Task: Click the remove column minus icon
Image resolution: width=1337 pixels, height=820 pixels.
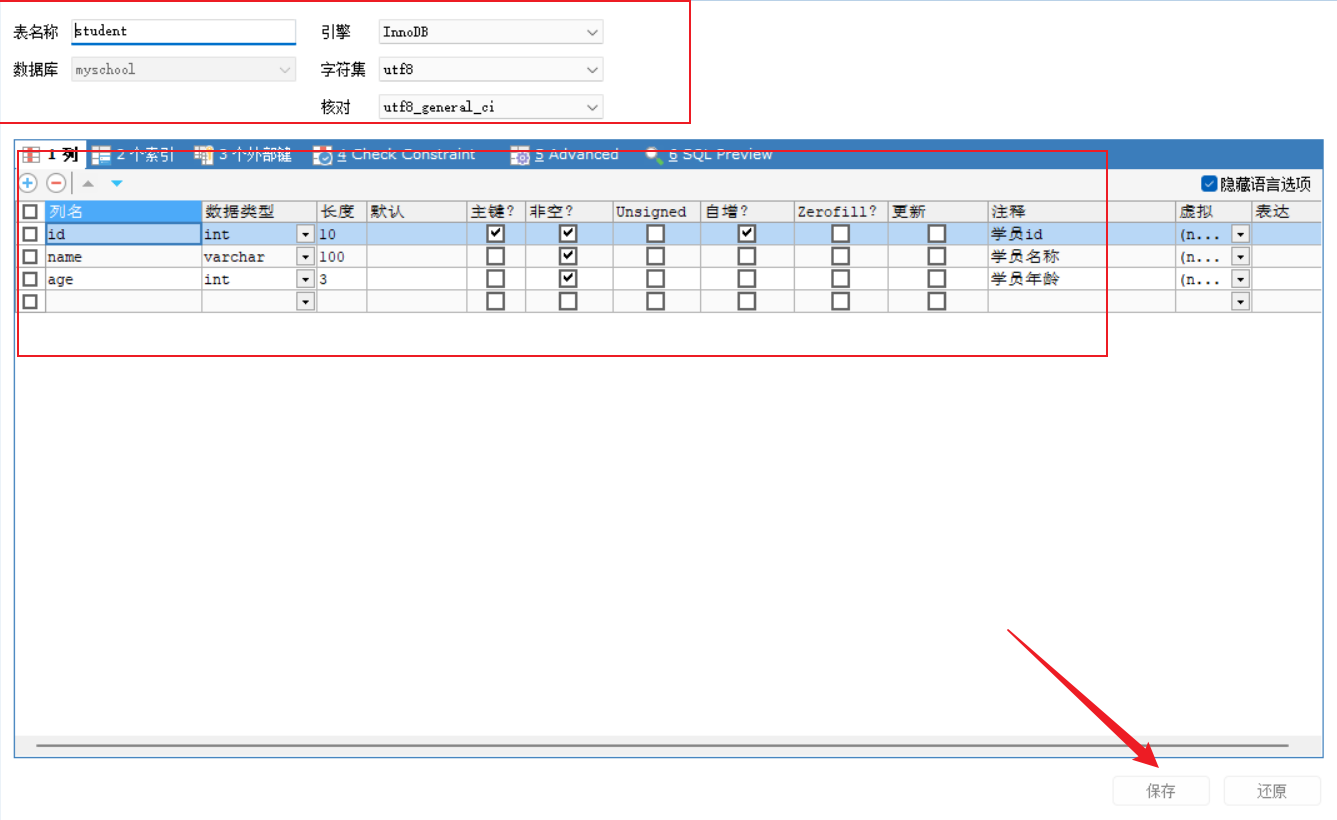Action: pos(57,183)
